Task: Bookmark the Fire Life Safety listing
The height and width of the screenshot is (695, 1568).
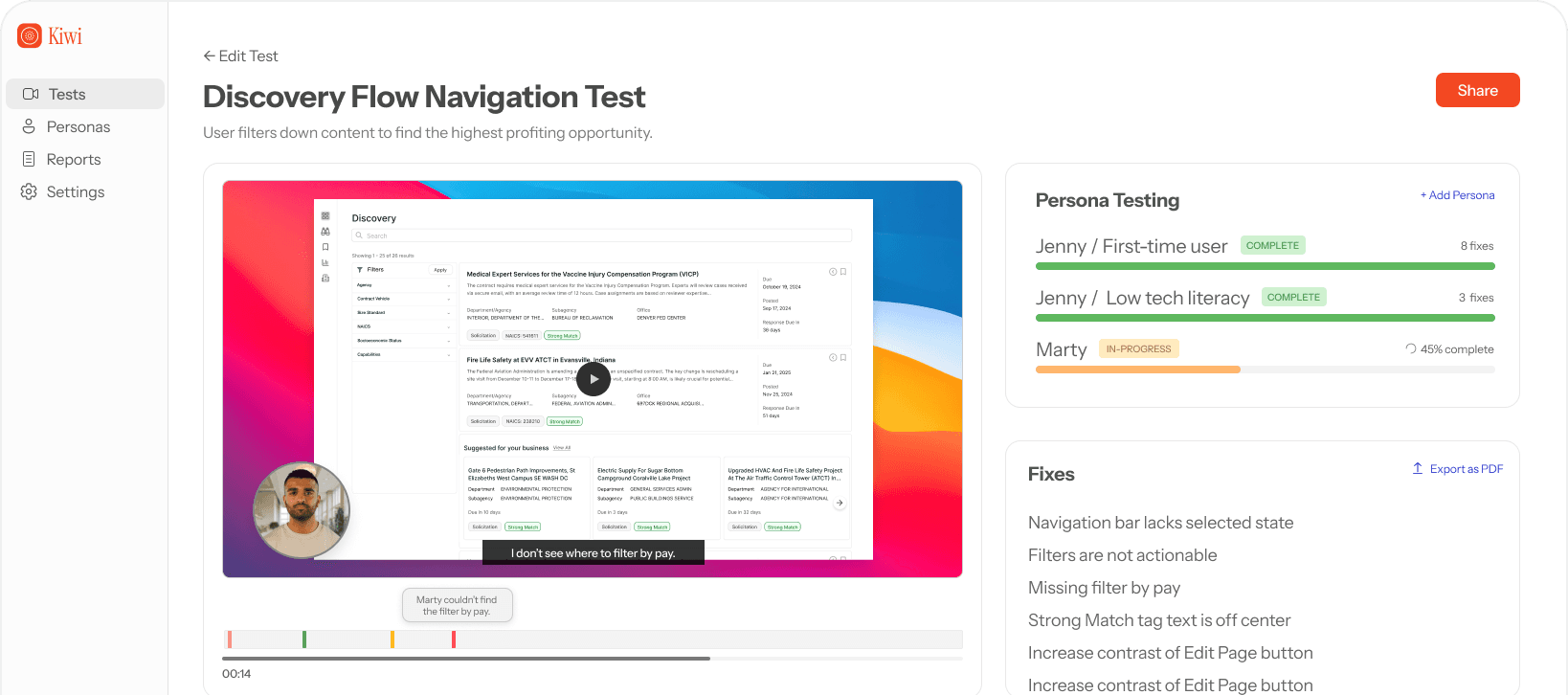Action: point(843,358)
